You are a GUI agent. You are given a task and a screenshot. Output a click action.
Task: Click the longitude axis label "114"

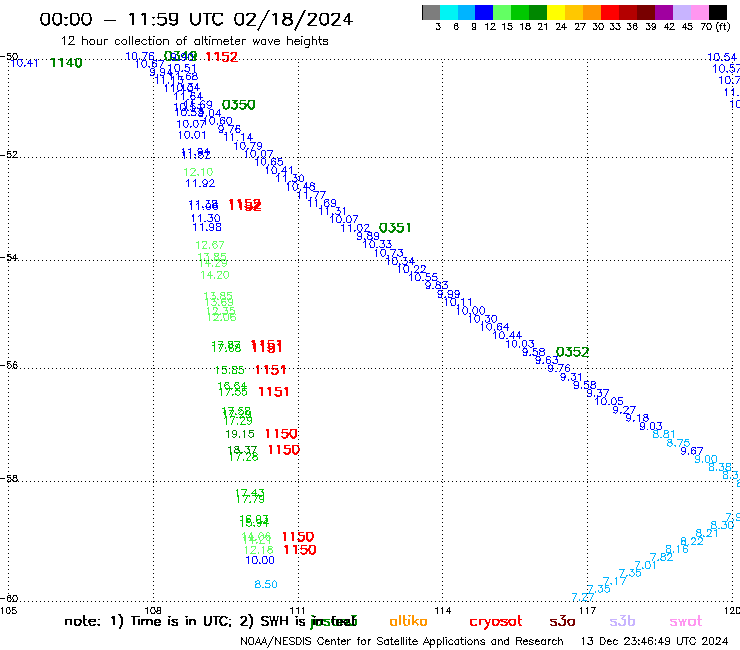pyautogui.click(x=443, y=611)
